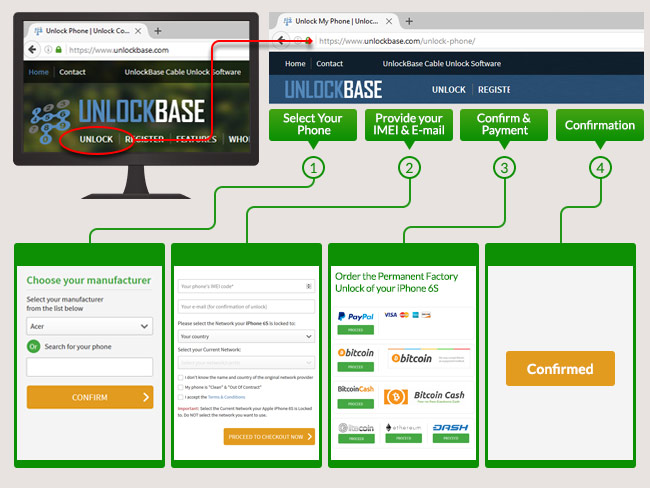Screen dimensions: 650x488
Task: Click the ethereum logo
Action: click(403, 427)
